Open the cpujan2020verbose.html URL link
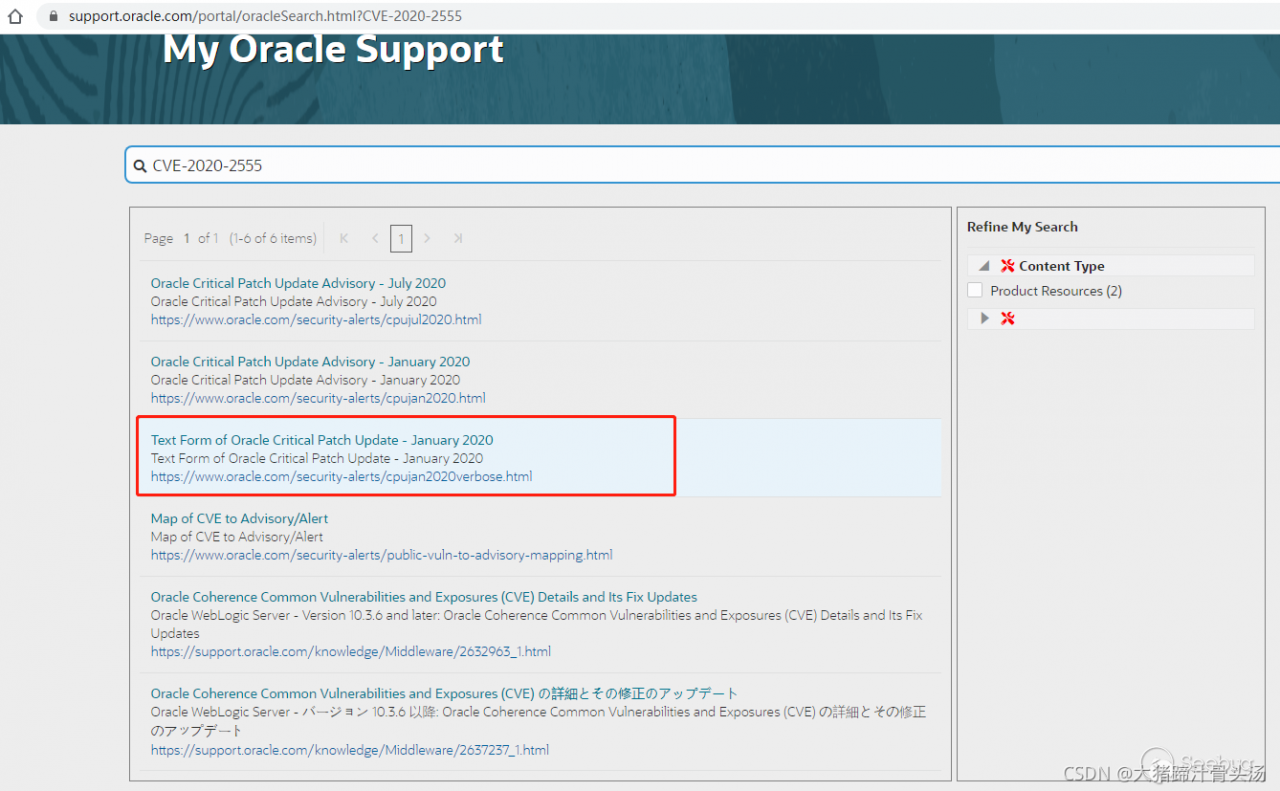 (341, 477)
